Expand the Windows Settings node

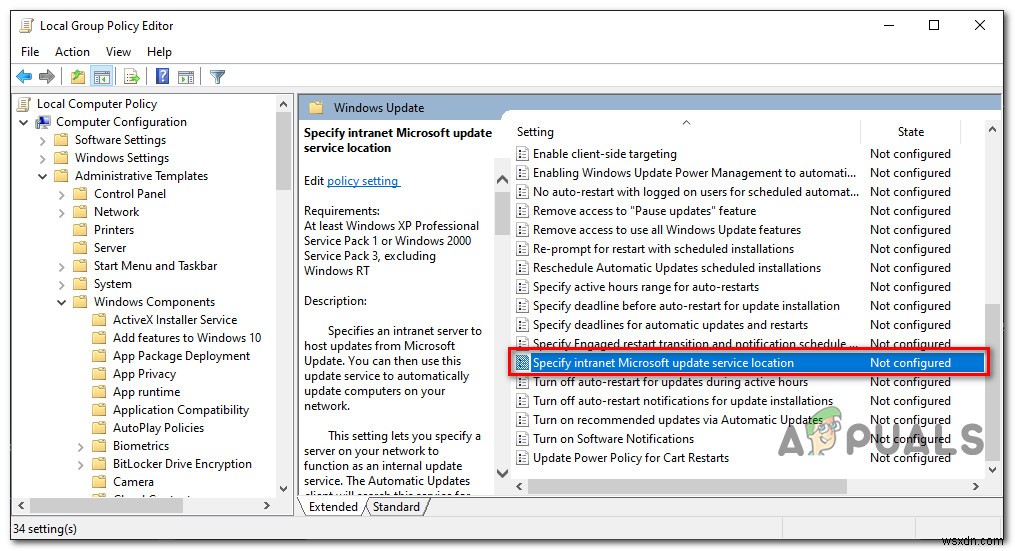point(43,159)
